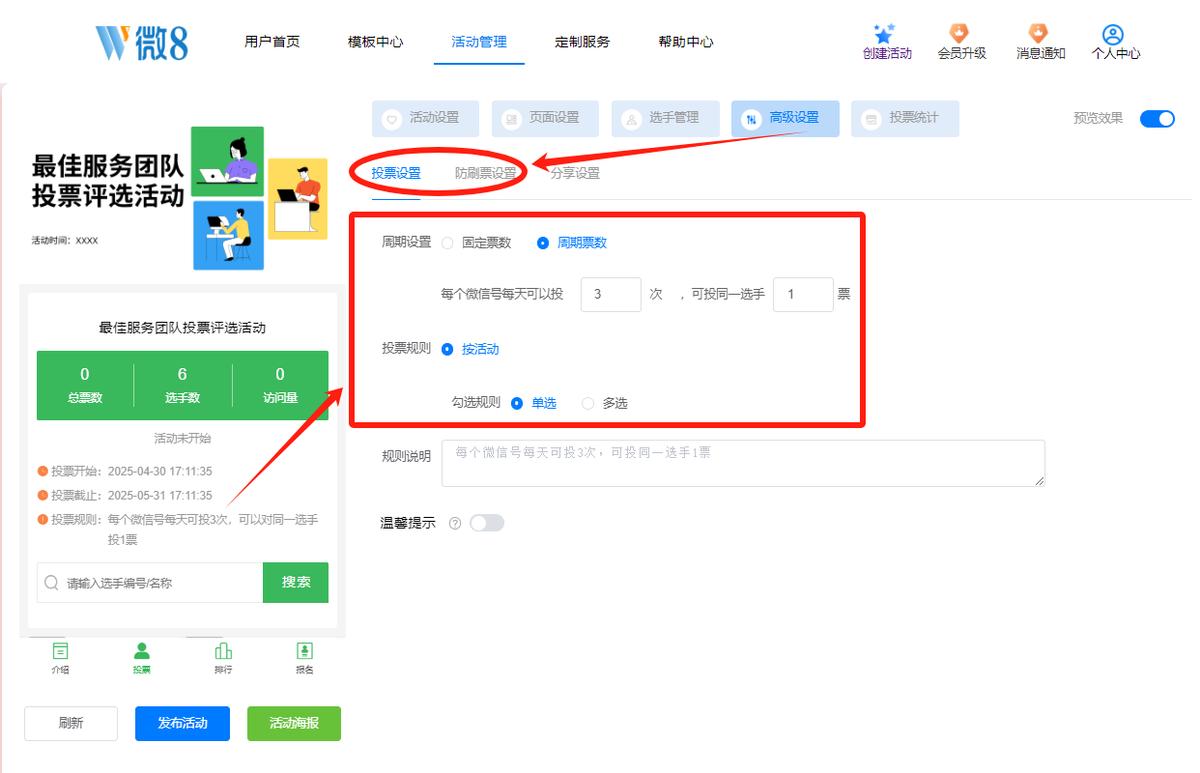Viewport: 1200px width, 773px height.
Task: Open 会员升级 badge icon
Action: (960, 33)
